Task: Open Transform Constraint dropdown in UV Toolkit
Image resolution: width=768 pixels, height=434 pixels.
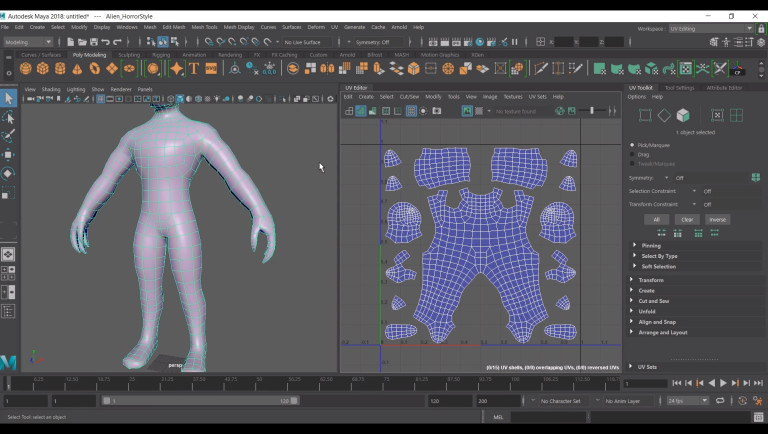Action: (x=694, y=204)
